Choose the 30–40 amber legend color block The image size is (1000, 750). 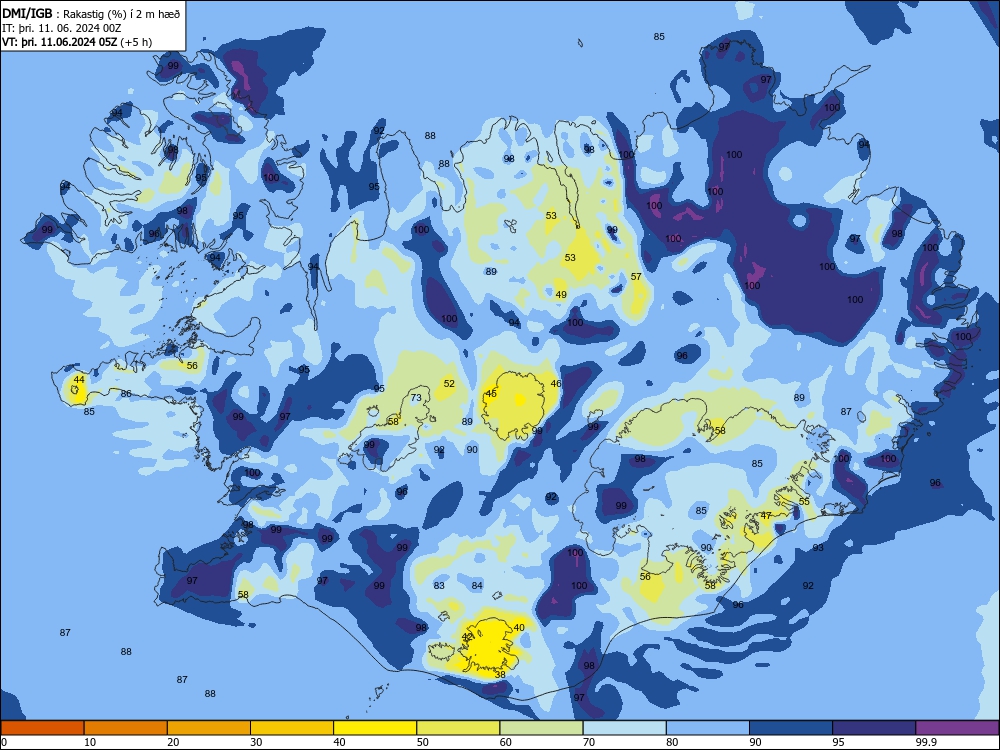click(292, 728)
